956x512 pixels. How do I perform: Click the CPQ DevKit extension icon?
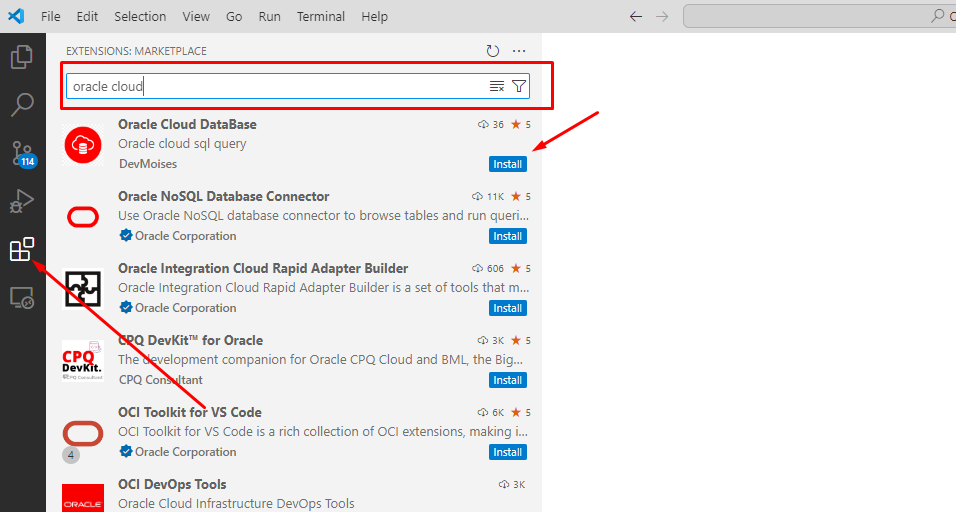(83, 361)
